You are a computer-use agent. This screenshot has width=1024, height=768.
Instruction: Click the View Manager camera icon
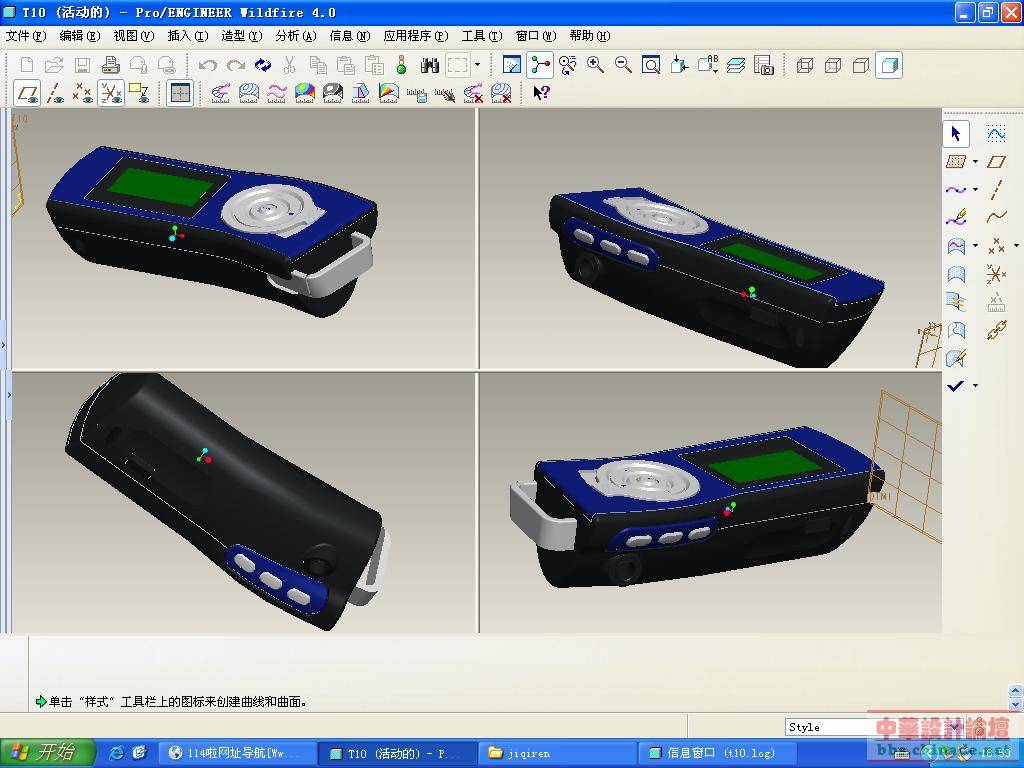[x=763, y=65]
